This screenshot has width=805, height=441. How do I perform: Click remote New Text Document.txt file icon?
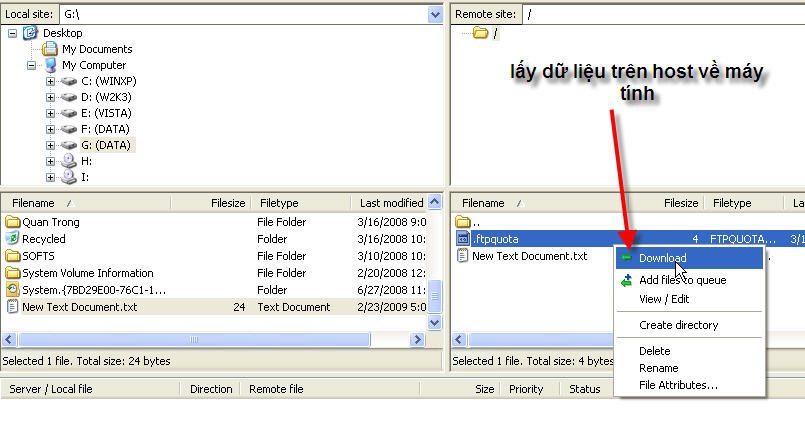tap(463, 256)
